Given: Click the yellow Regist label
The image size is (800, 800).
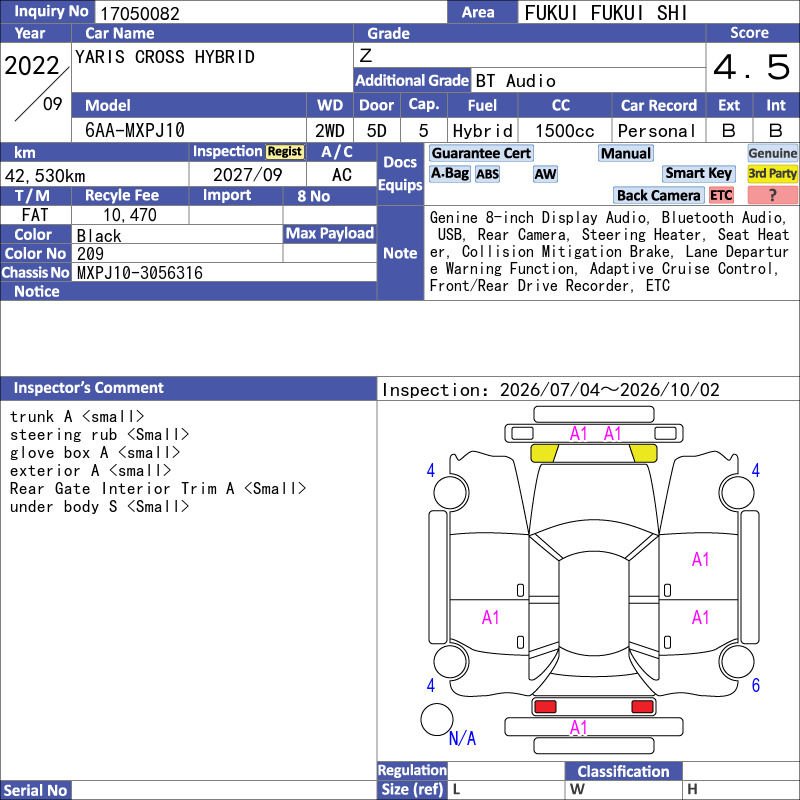Looking at the screenshot, I should coord(285,152).
